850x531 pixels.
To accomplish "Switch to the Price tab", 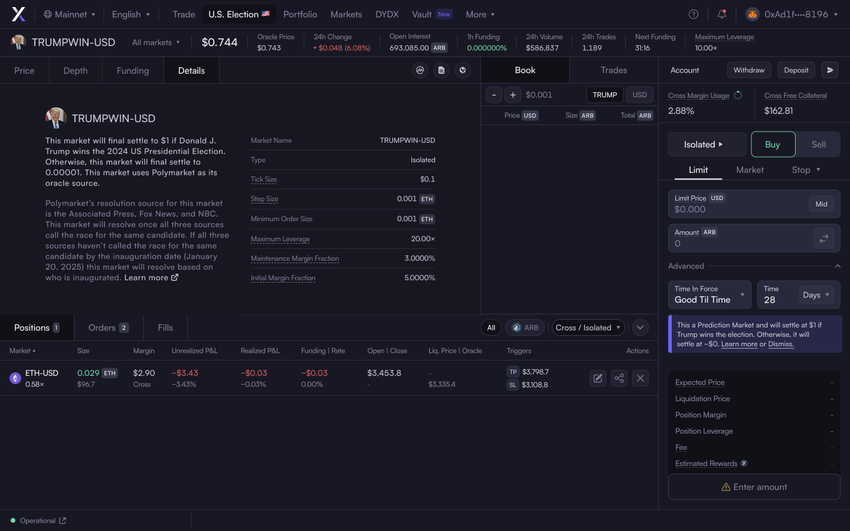I will (24, 70).
